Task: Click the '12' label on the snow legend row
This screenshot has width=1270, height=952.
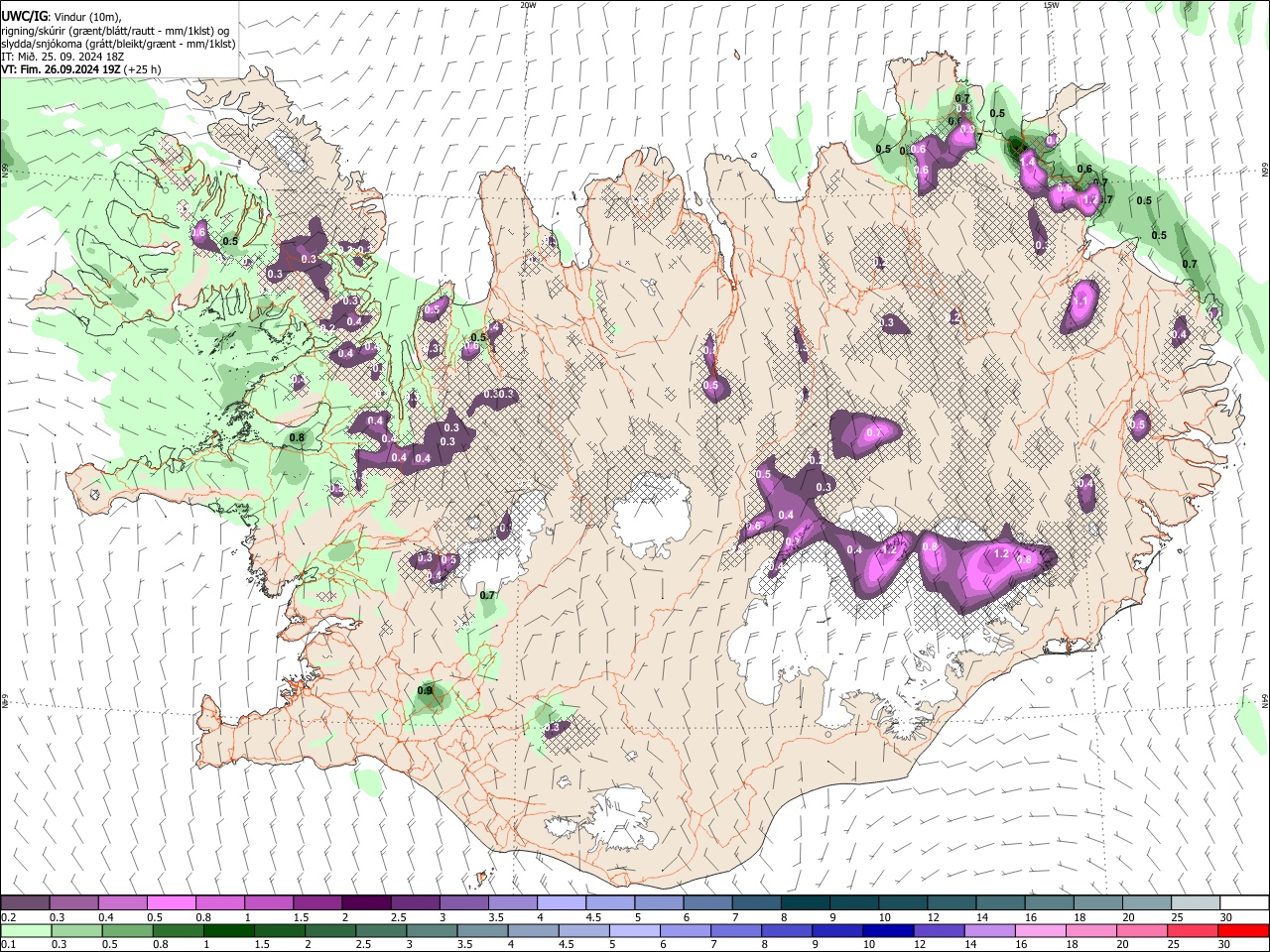Action: pyautogui.click(x=933, y=917)
